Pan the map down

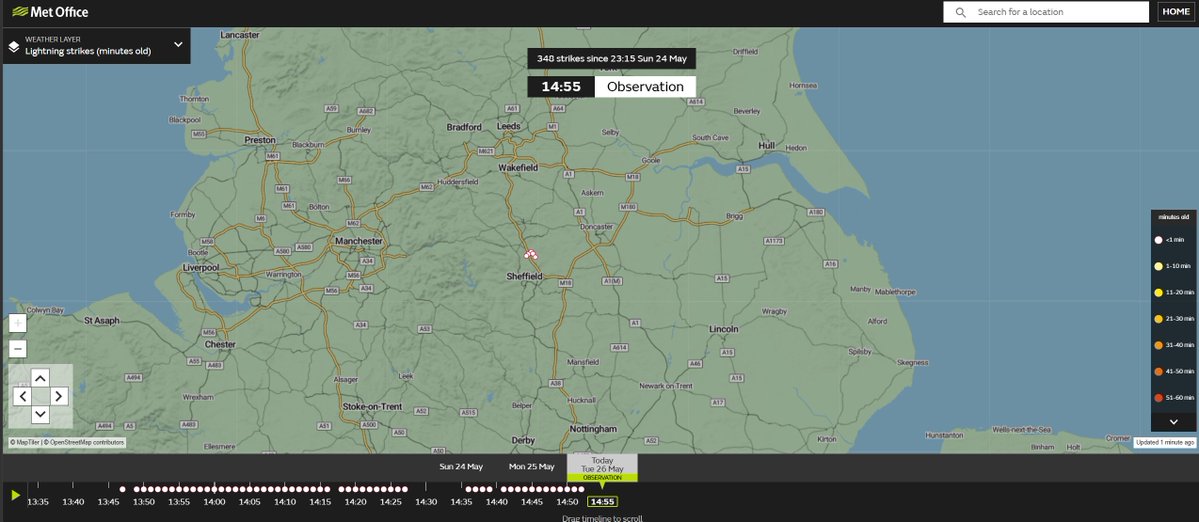click(41, 414)
